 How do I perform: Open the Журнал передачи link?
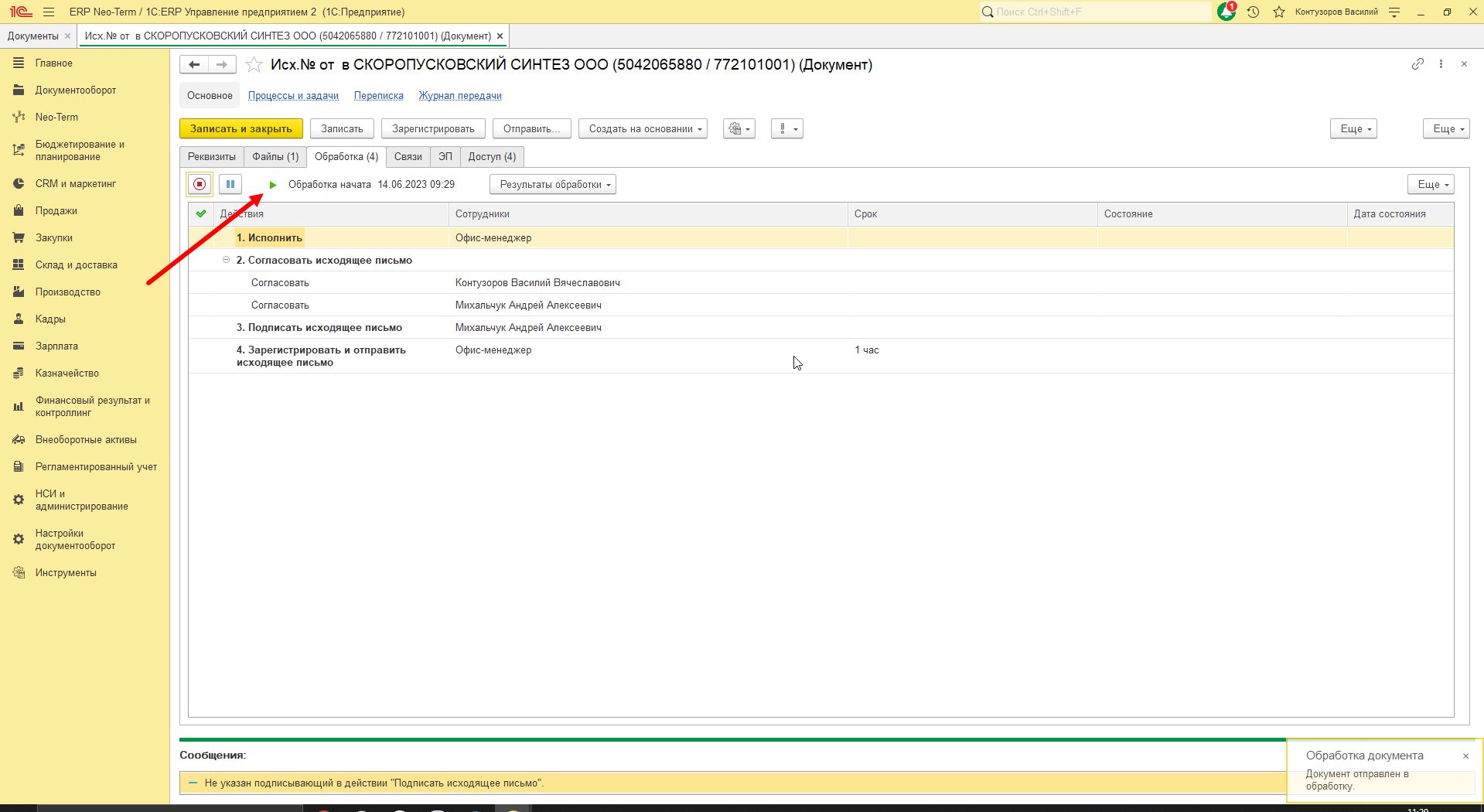pos(460,96)
